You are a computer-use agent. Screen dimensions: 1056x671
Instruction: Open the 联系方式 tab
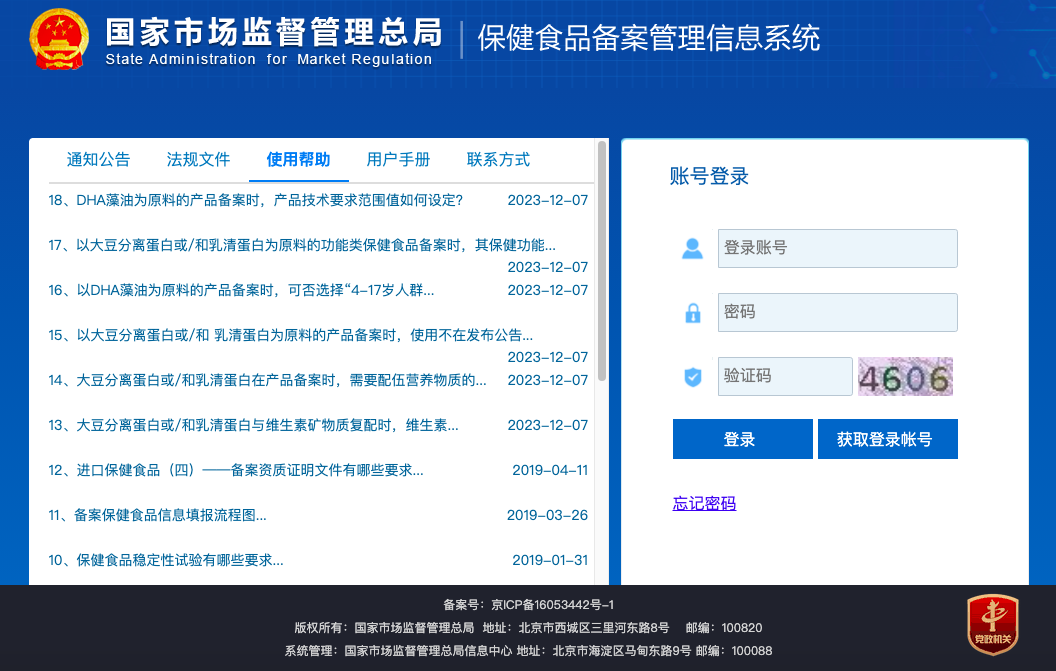(498, 160)
